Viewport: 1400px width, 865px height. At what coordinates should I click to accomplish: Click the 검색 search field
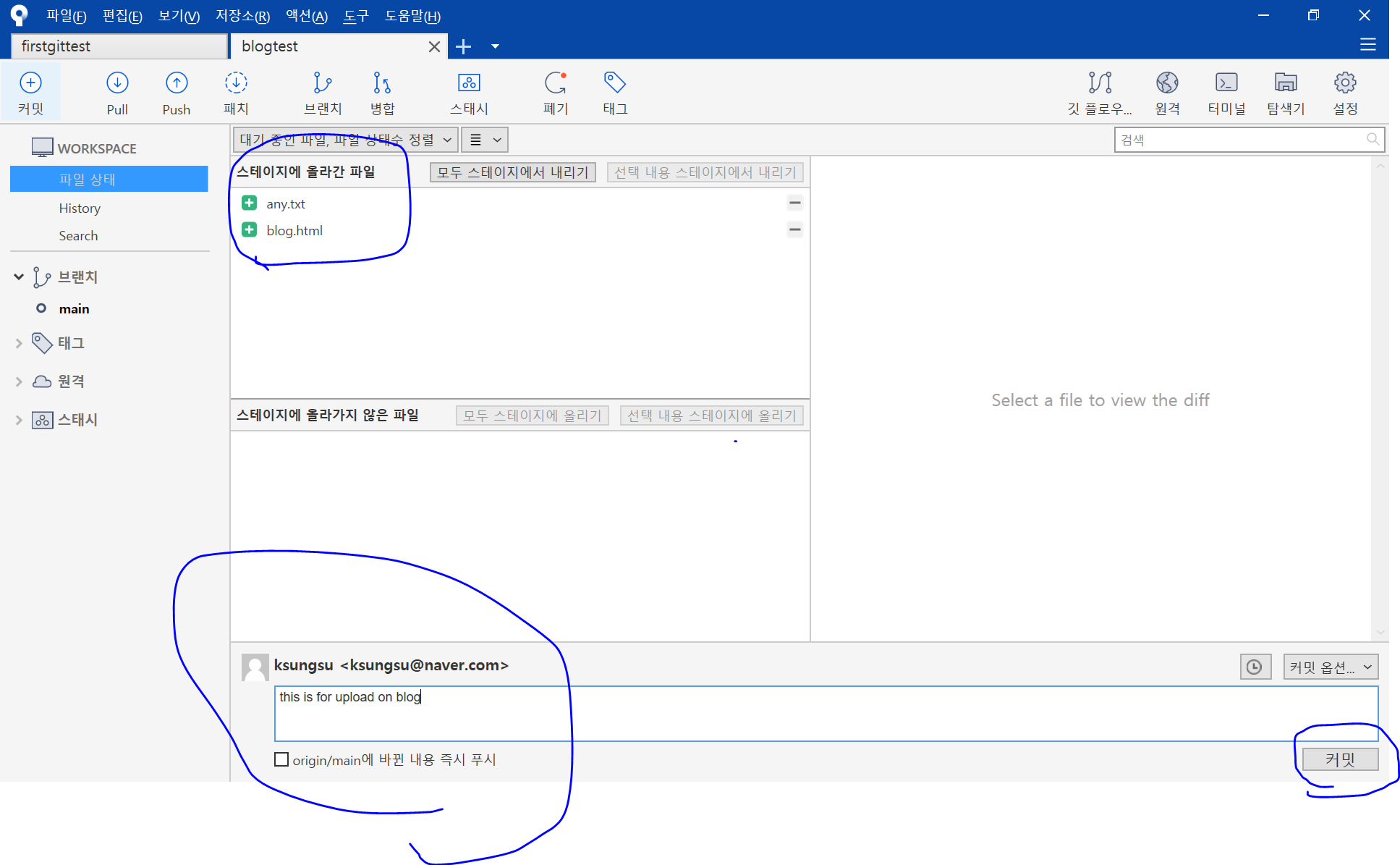point(1241,140)
